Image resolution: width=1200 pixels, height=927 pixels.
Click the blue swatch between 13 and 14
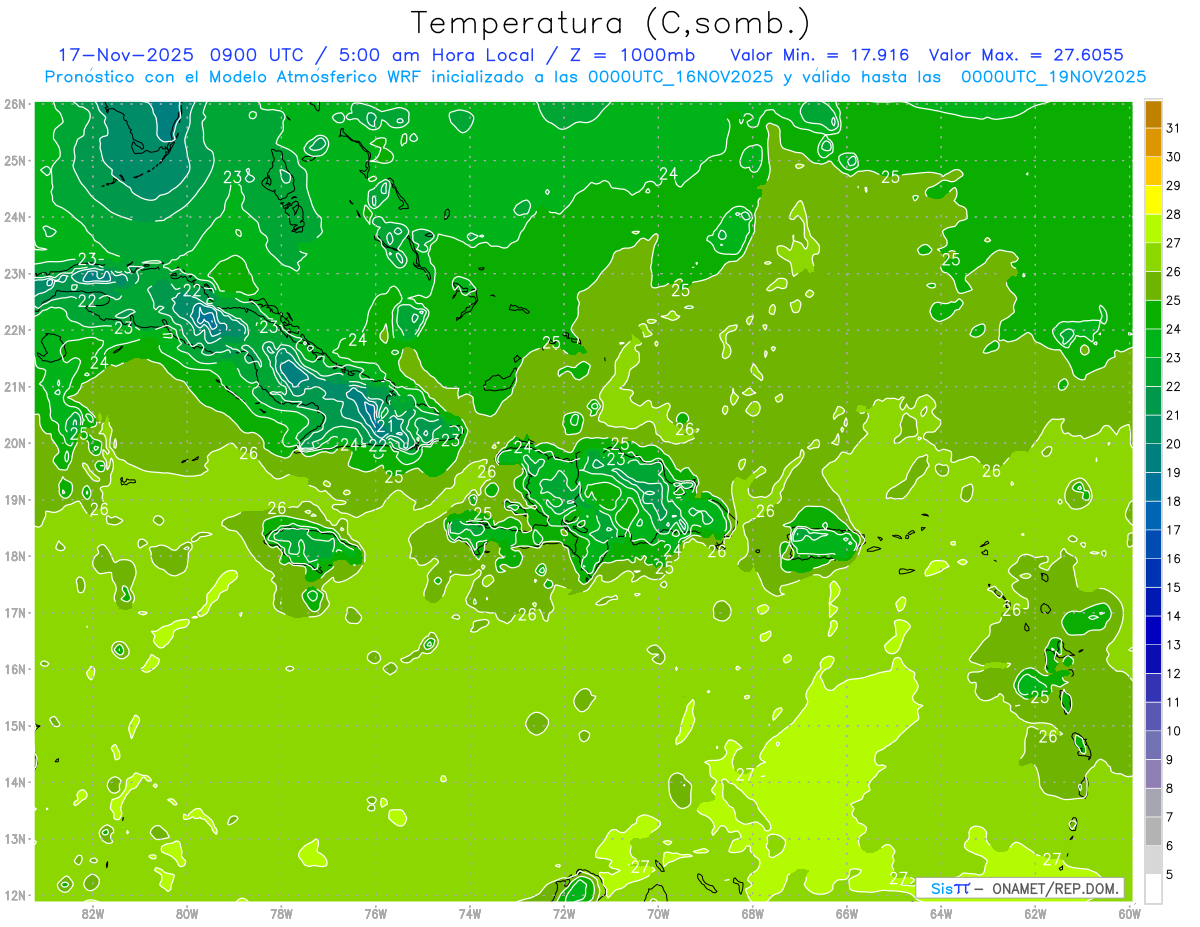point(1154,631)
